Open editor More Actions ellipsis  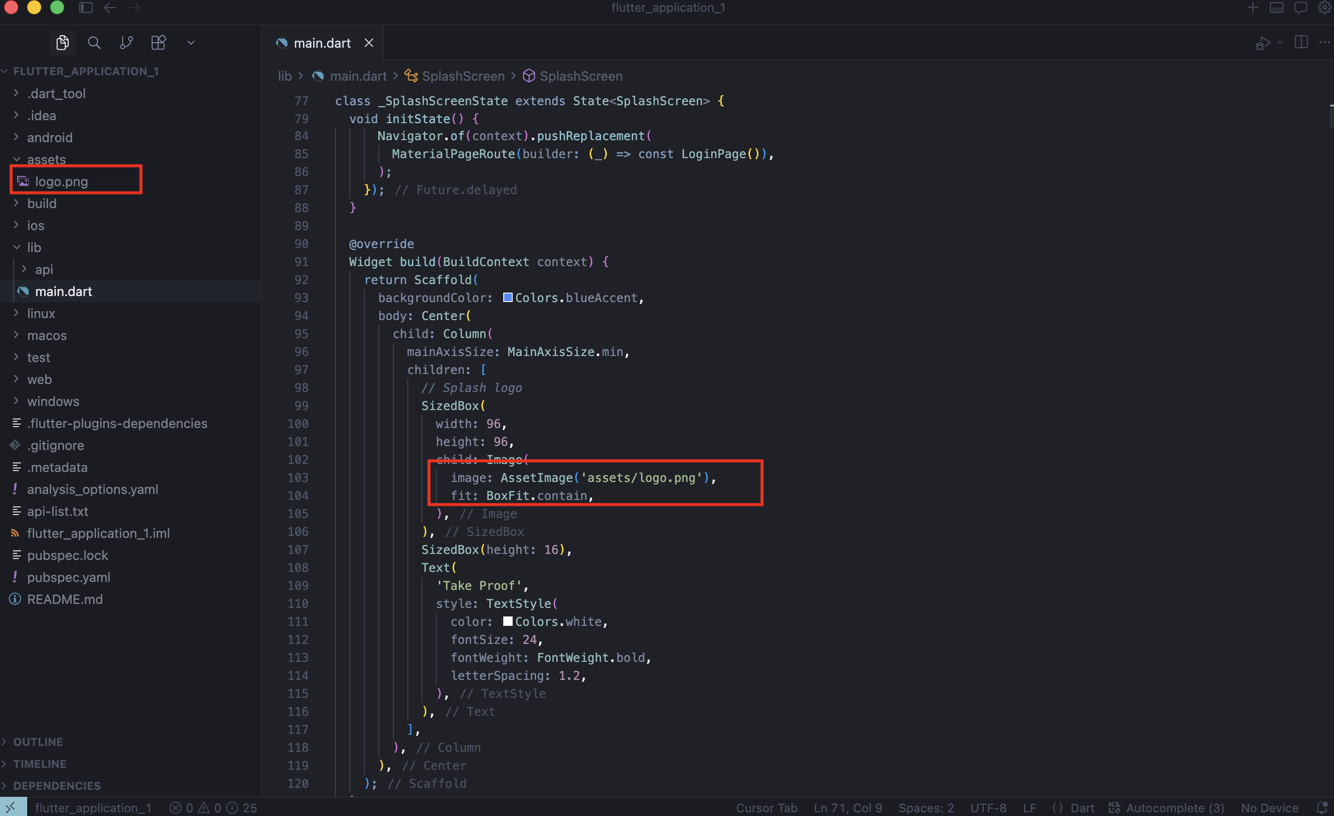(1325, 43)
